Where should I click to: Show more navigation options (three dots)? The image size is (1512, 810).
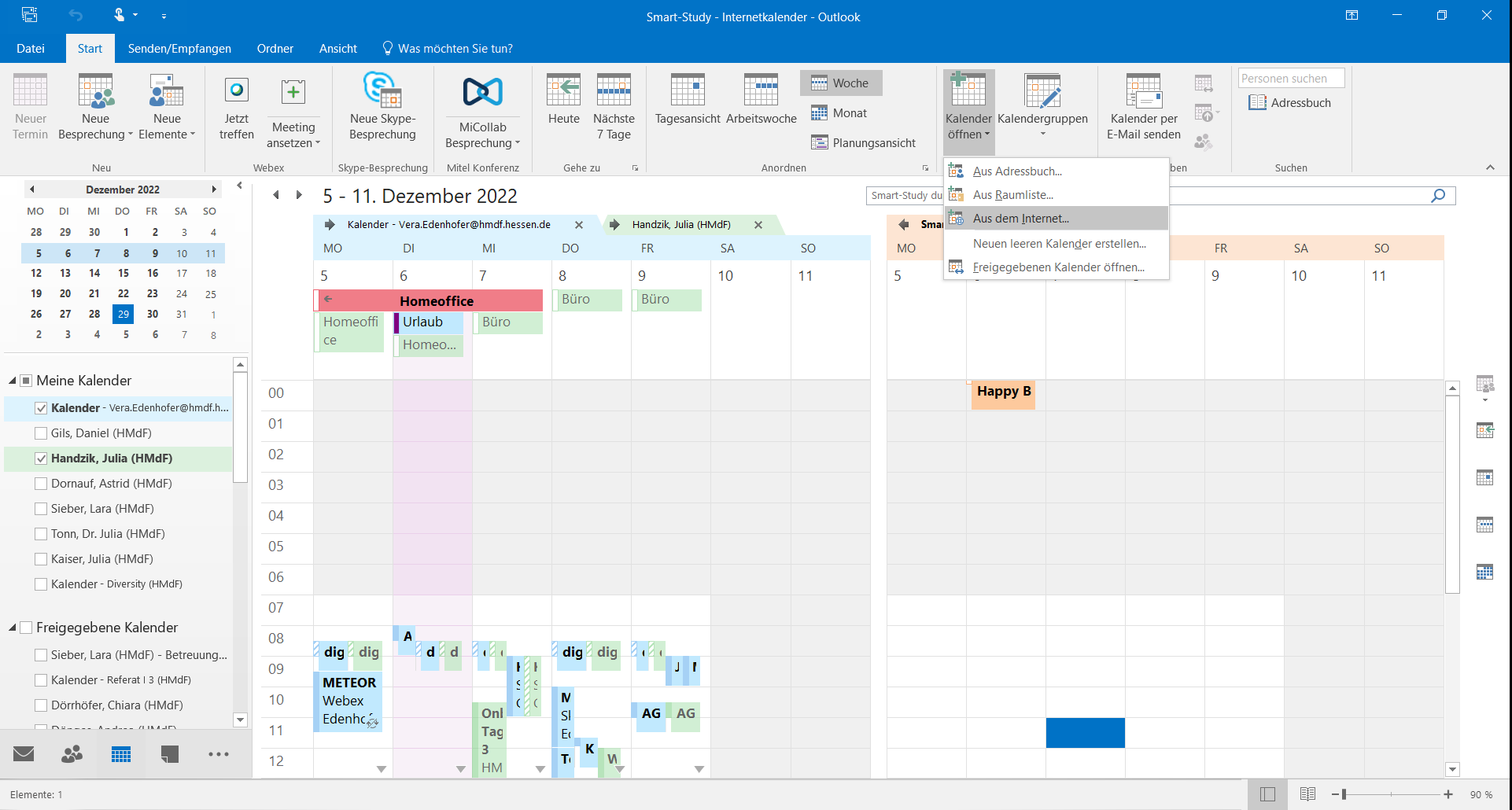(x=219, y=754)
